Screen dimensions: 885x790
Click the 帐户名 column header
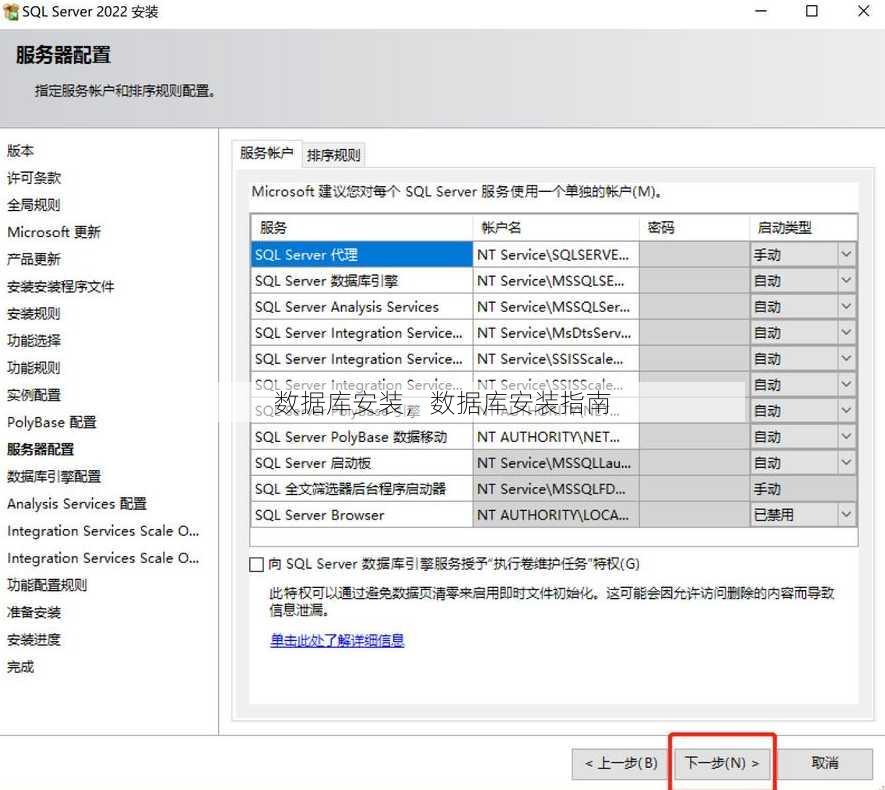(x=556, y=227)
